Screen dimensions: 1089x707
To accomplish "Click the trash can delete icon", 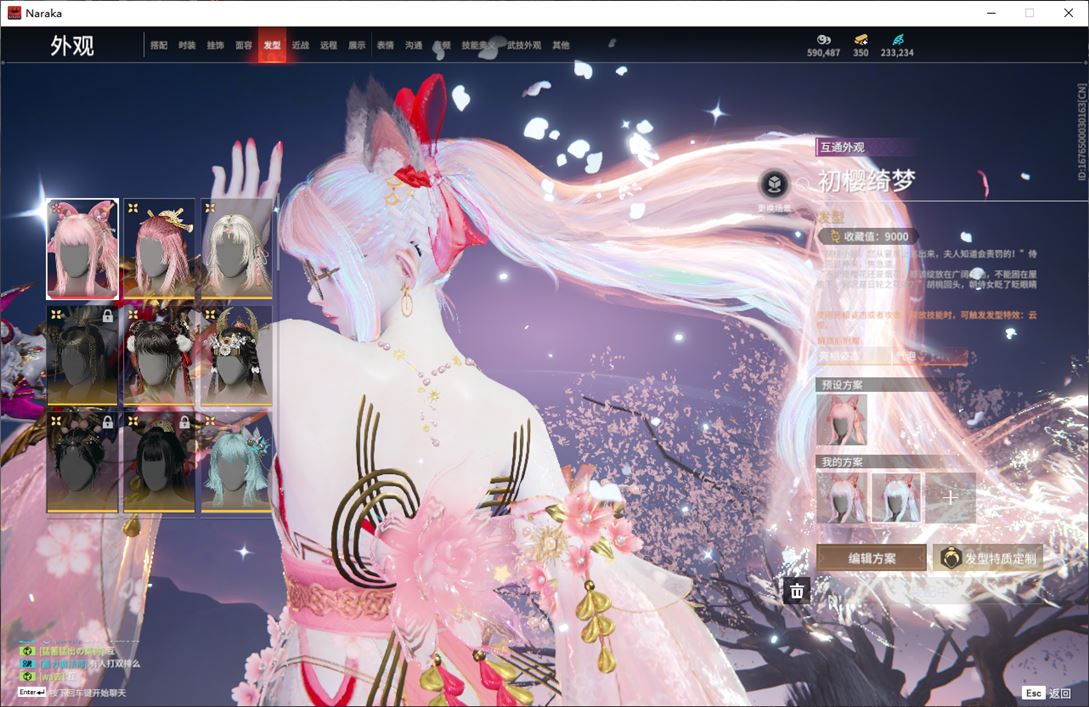I will coord(797,591).
